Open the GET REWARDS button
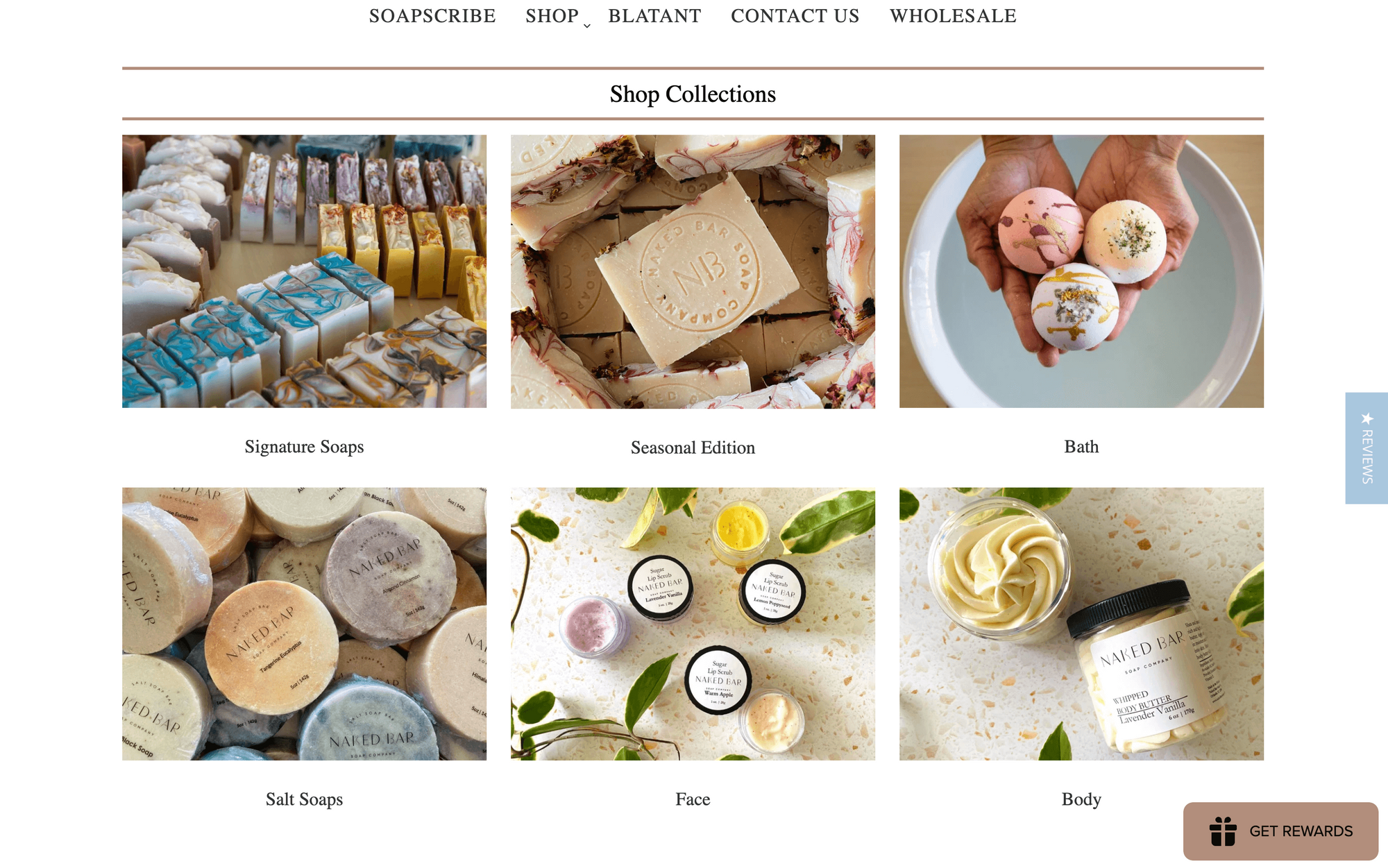Screen dimensions: 1388x868 coord(1280,831)
